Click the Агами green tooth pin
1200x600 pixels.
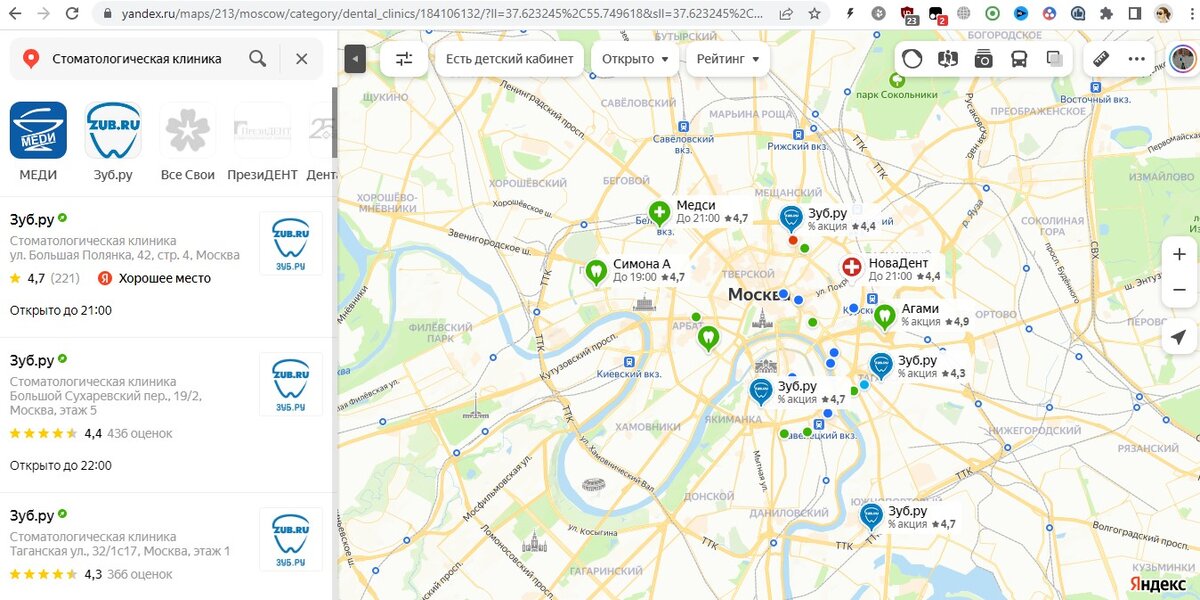(884, 316)
